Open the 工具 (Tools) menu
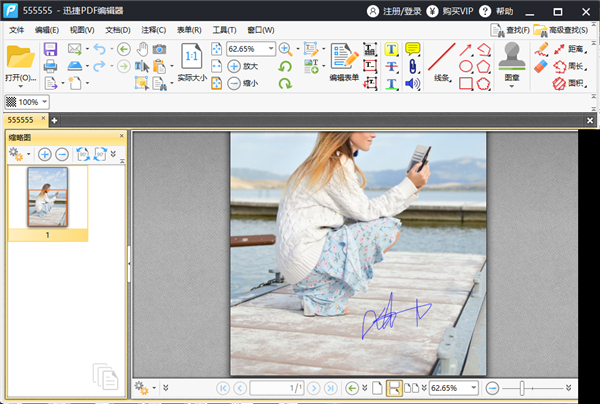 [x=224, y=30]
